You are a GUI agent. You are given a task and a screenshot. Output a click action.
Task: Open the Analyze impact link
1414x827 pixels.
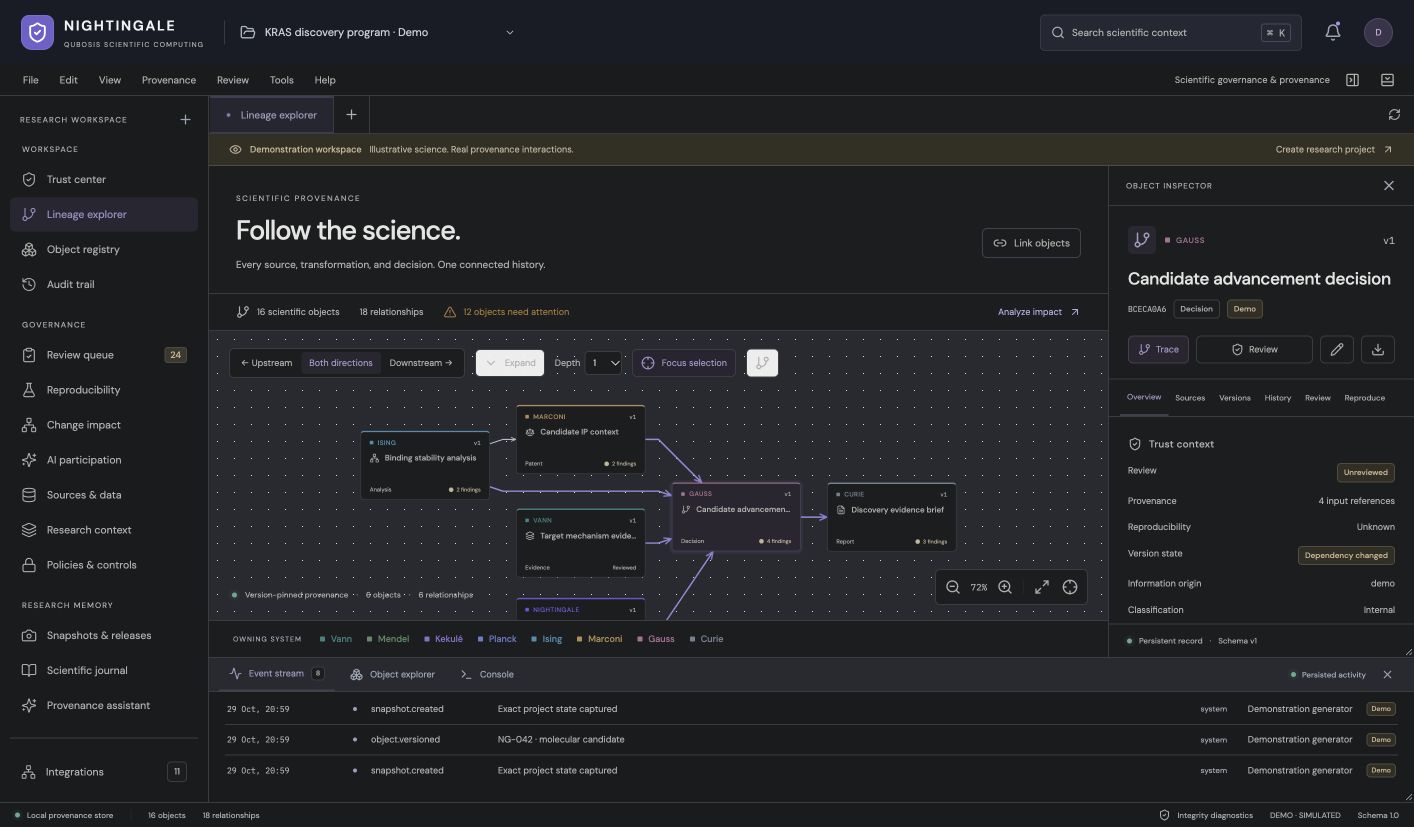(1038, 312)
